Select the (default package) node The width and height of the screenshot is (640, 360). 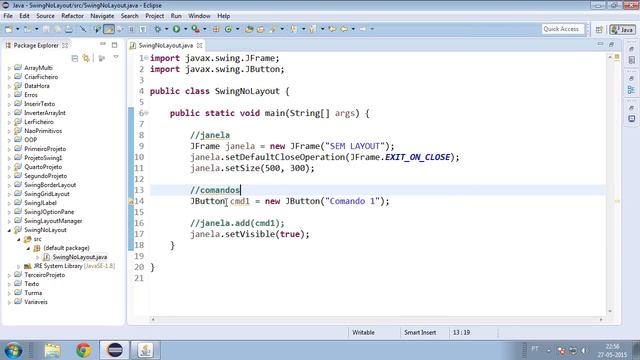point(66,248)
